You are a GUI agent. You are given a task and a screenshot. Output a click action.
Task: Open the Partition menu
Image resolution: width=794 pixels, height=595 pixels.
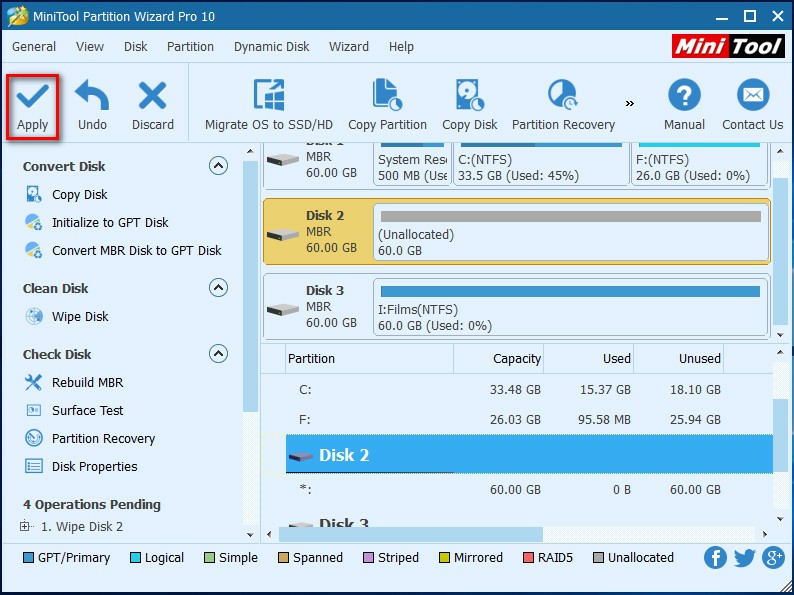click(x=190, y=47)
